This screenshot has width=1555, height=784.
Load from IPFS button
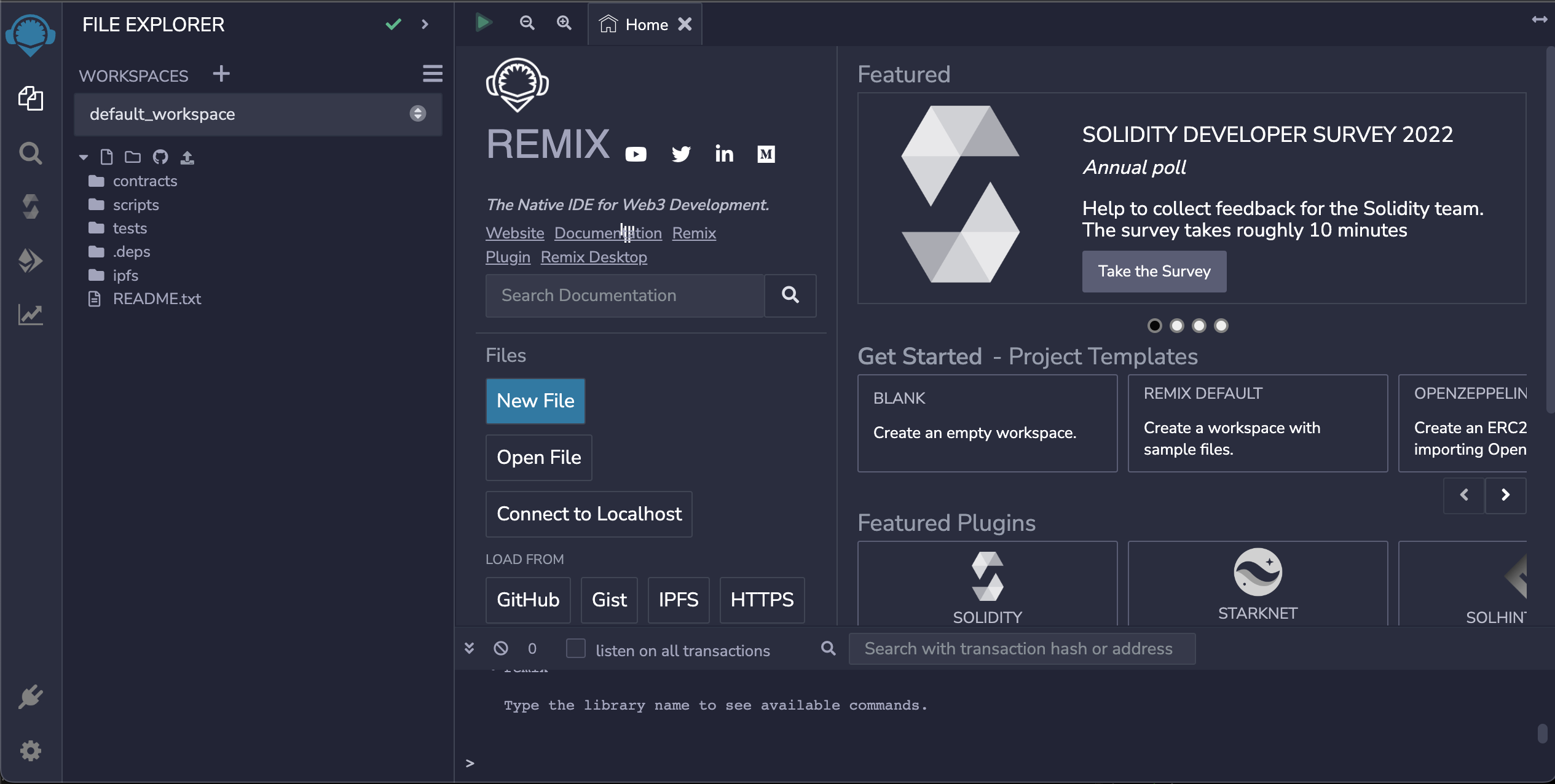coord(679,600)
